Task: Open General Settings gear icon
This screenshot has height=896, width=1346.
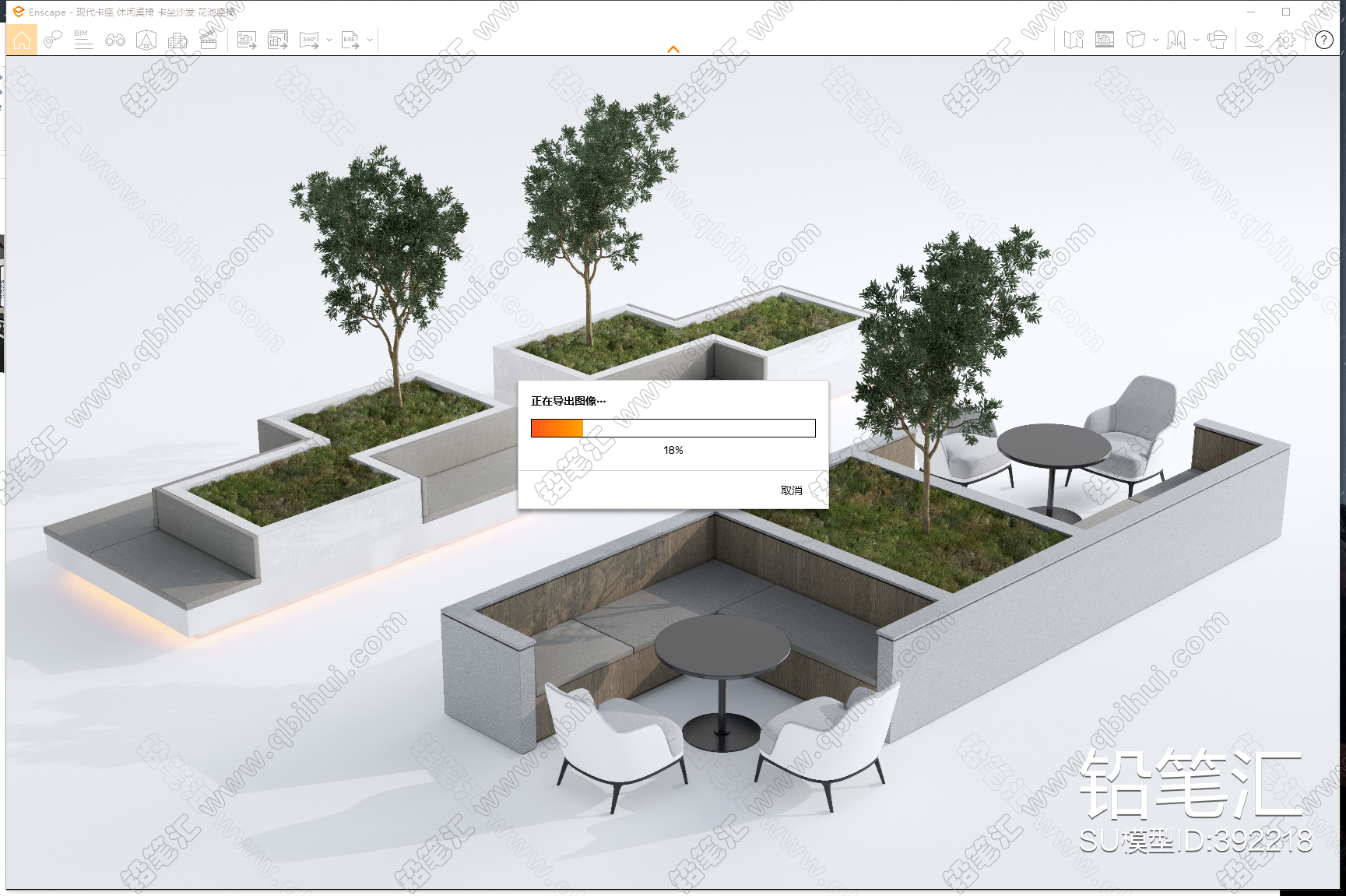Action: 1286,40
